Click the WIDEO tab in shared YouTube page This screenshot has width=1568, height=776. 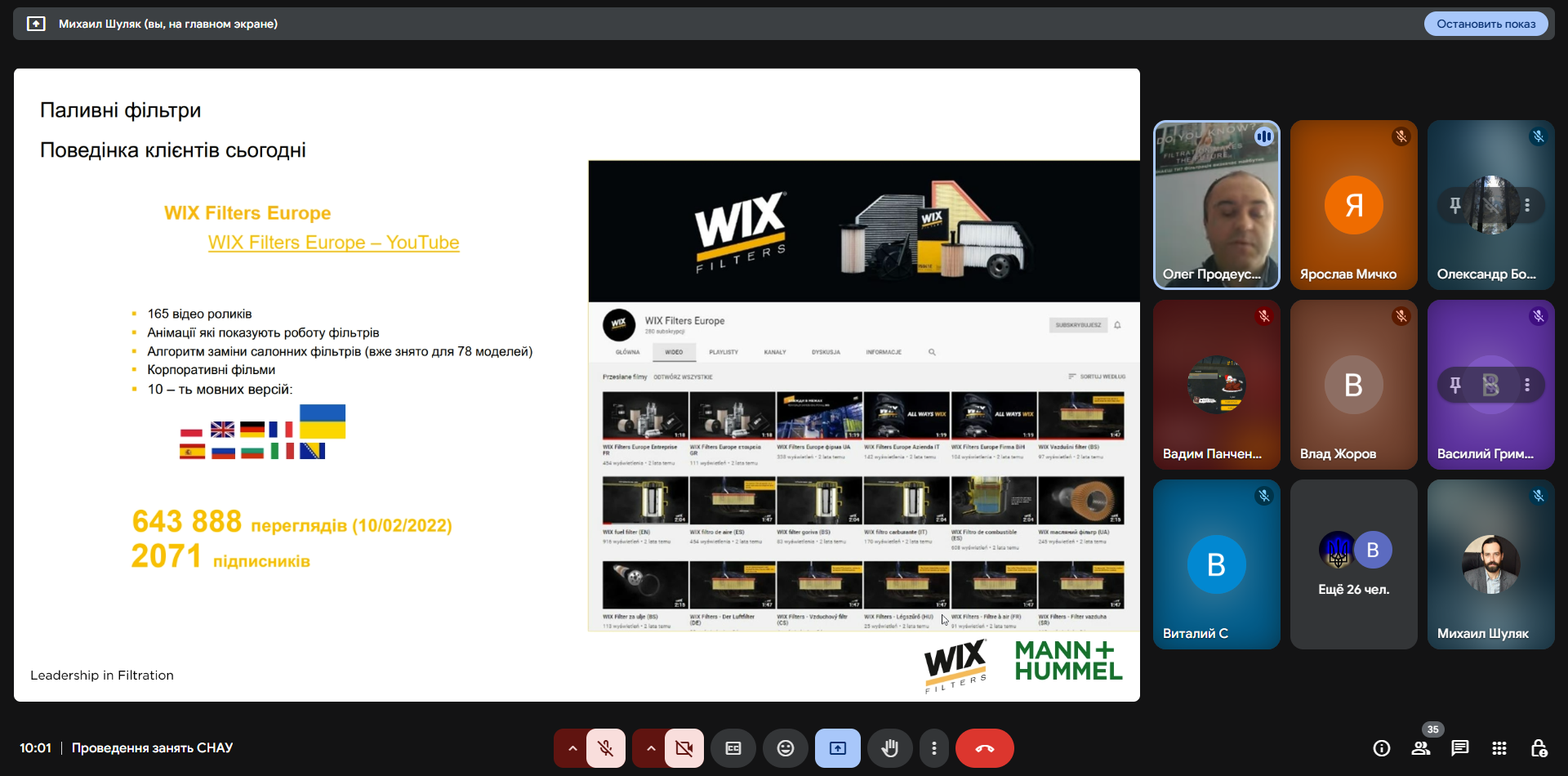click(x=674, y=352)
